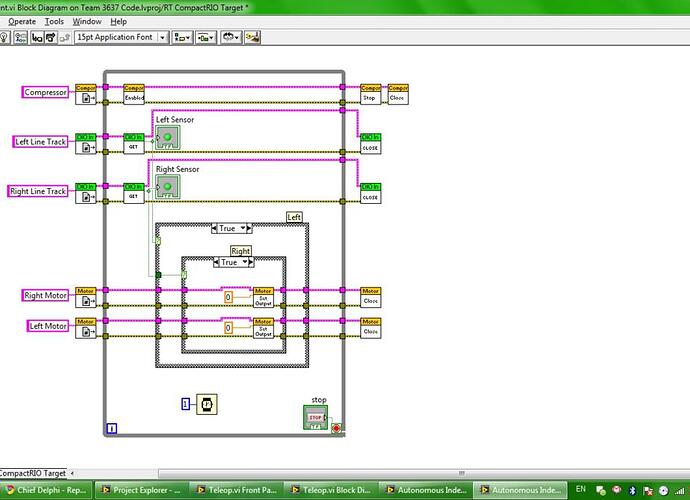
Task: Switch to Teleop.vi Front Panel taskbar window
Action: (236, 490)
